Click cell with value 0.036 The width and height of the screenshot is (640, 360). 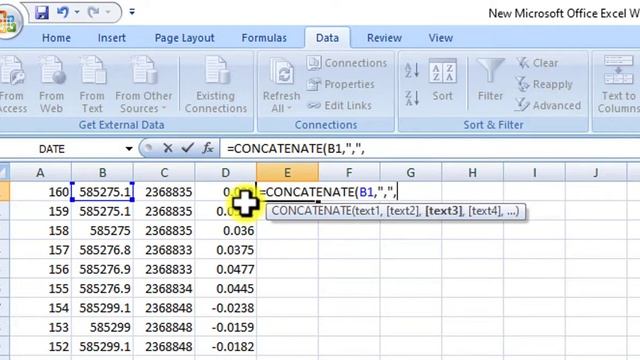[226, 231]
